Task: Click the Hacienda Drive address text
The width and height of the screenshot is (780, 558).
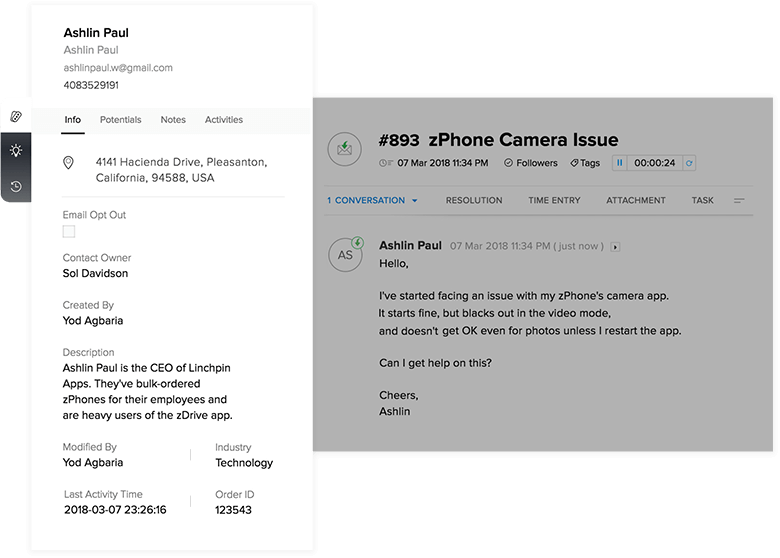Action: (182, 170)
